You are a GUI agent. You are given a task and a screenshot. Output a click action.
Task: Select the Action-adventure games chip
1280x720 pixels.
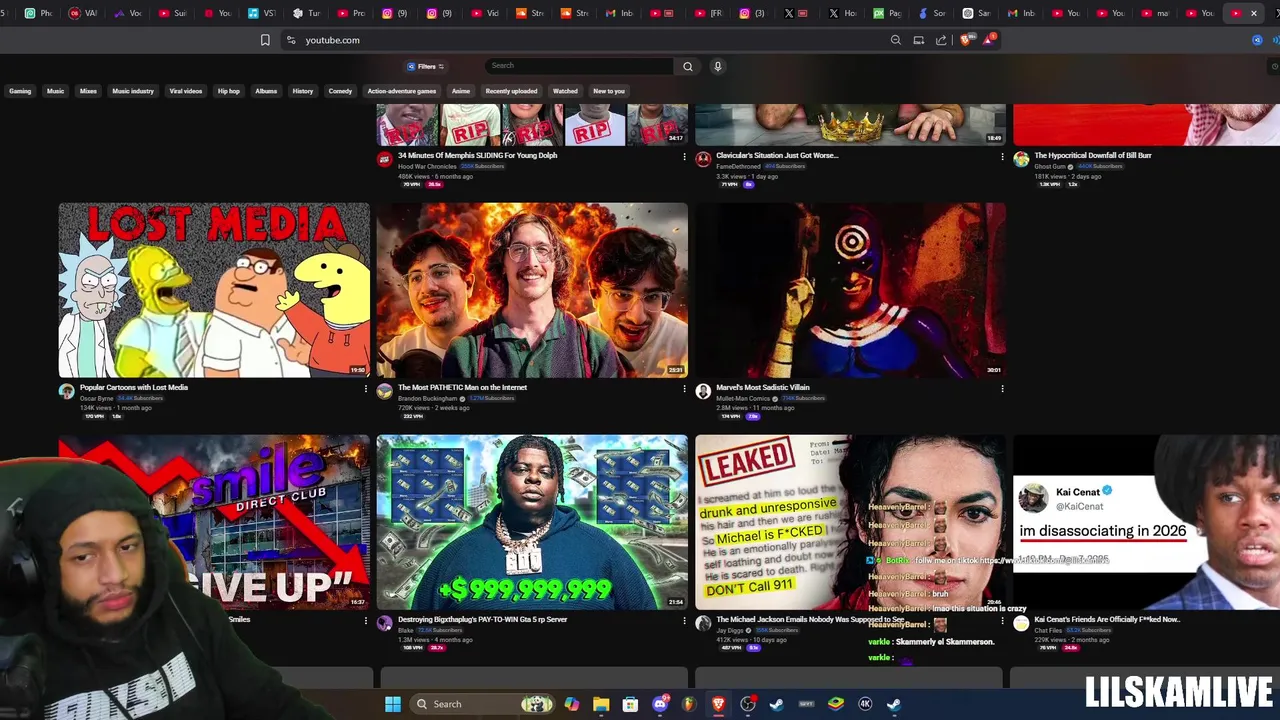pyautogui.click(x=402, y=91)
